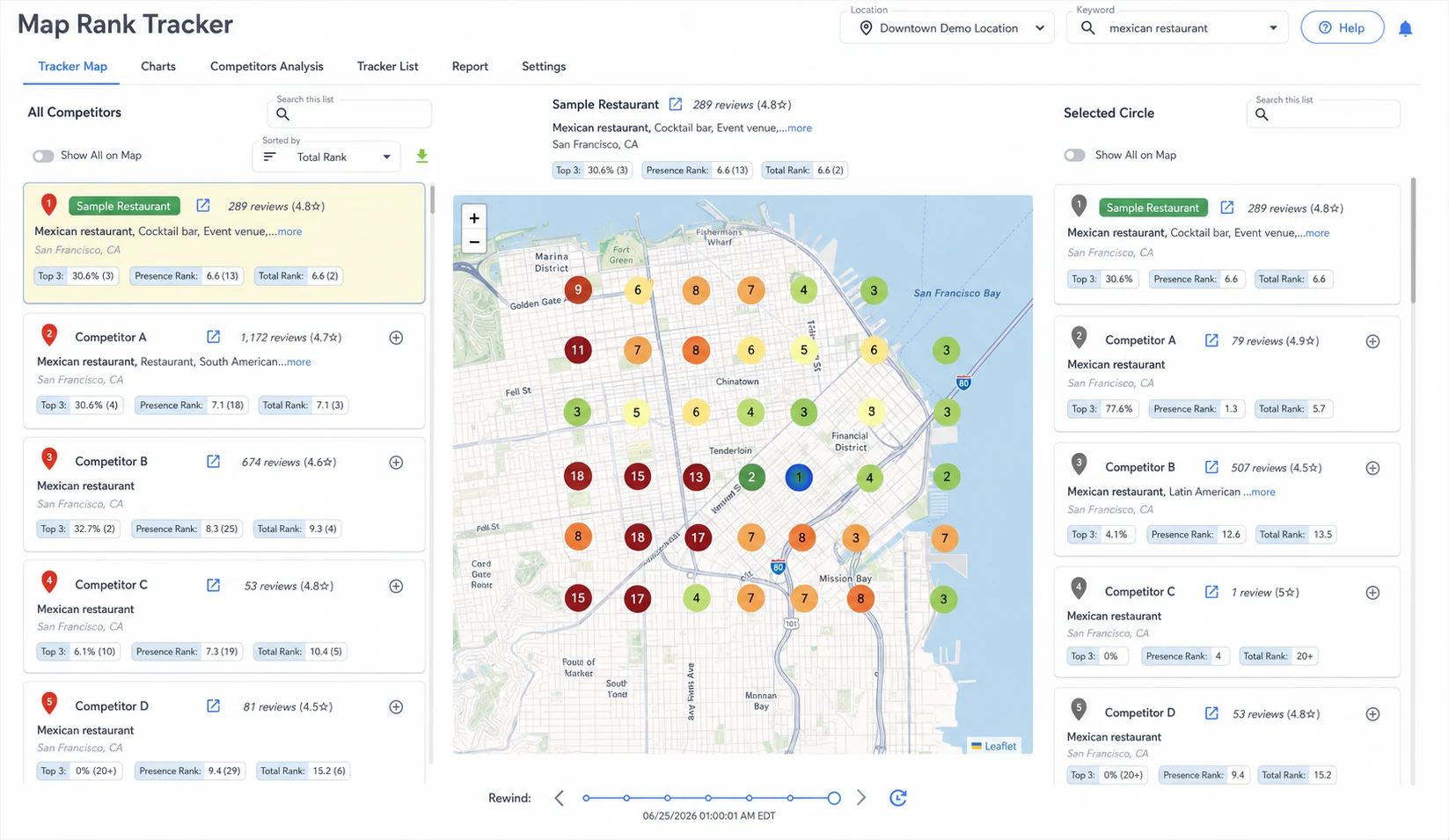Click the rewind timeline current handle
Image resolution: width=1449 pixels, height=840 pixels.
point(834,798)
